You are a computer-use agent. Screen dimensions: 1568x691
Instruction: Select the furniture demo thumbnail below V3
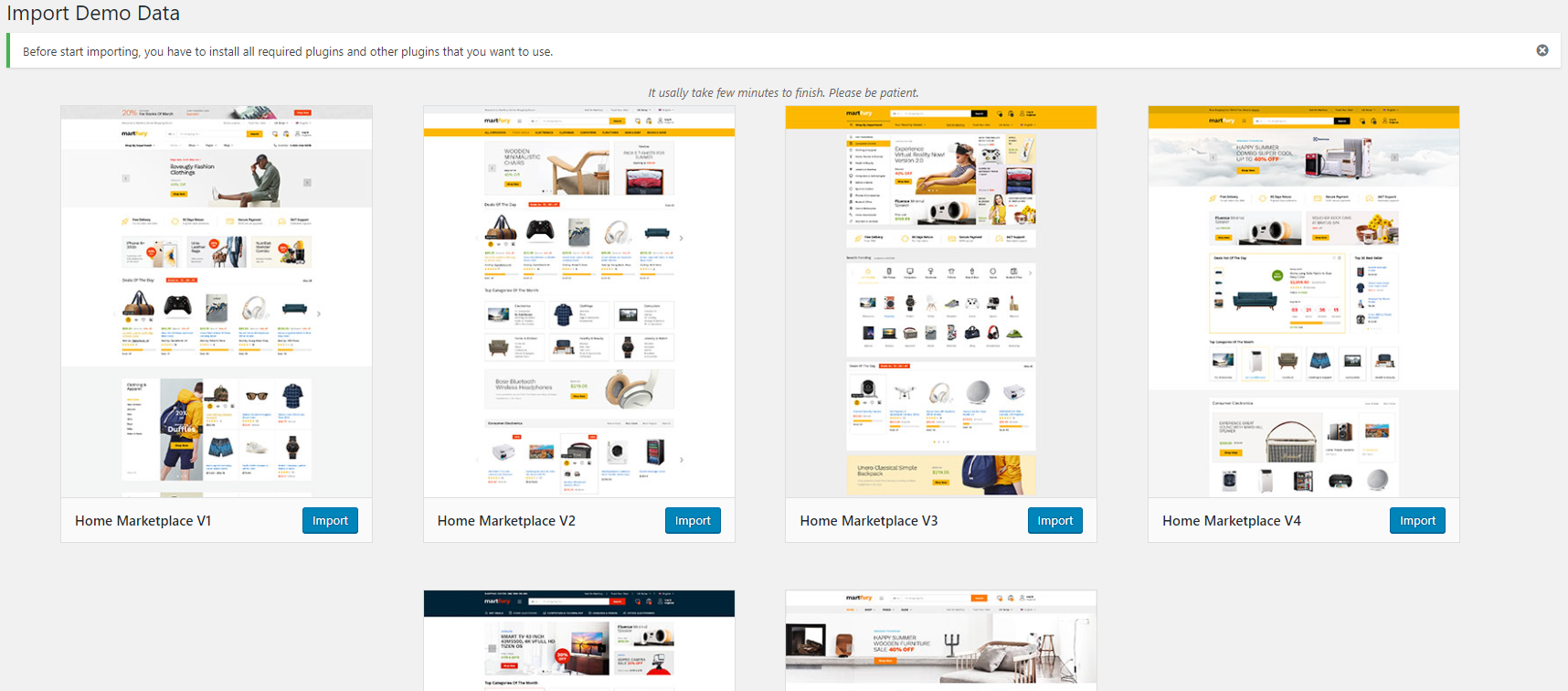click(941, 641)
